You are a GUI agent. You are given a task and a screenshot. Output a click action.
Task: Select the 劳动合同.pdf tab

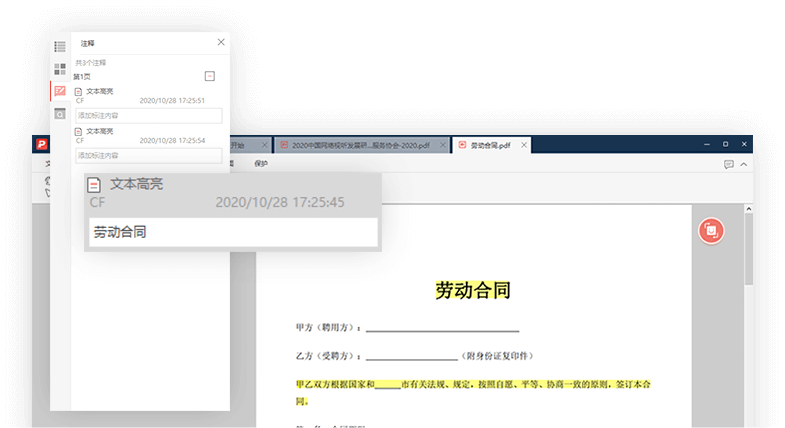tap(488, 145)
